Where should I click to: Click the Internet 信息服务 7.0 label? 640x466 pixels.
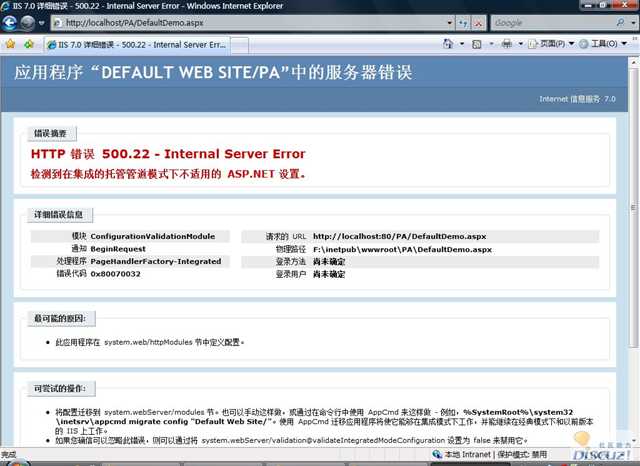(x=577, y=99)
